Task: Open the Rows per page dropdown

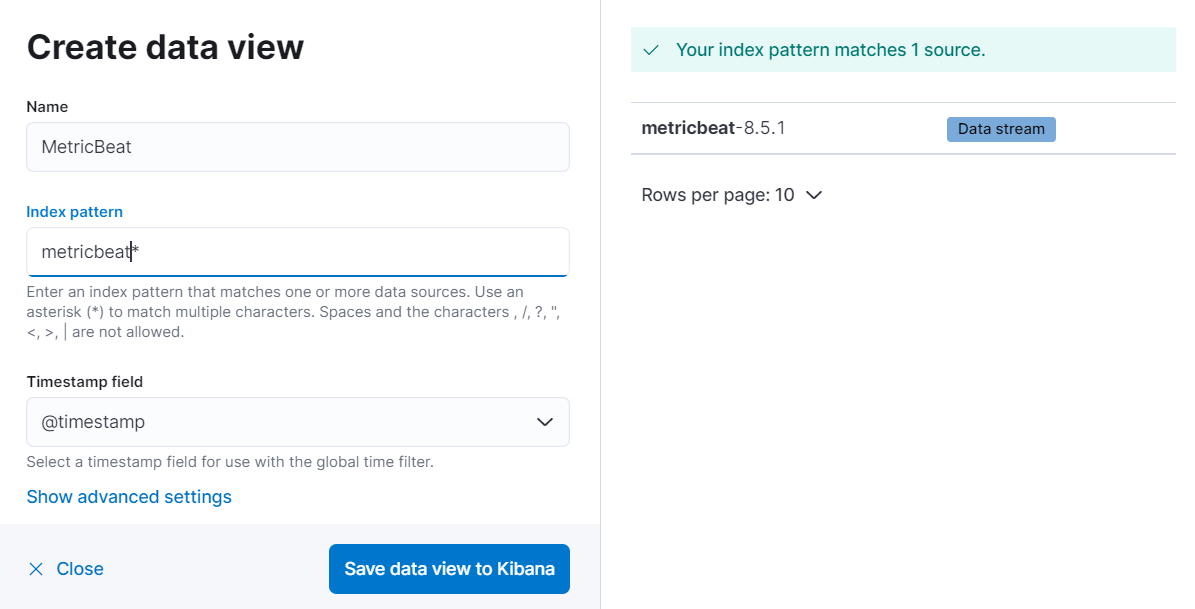Action: point(731,195)
